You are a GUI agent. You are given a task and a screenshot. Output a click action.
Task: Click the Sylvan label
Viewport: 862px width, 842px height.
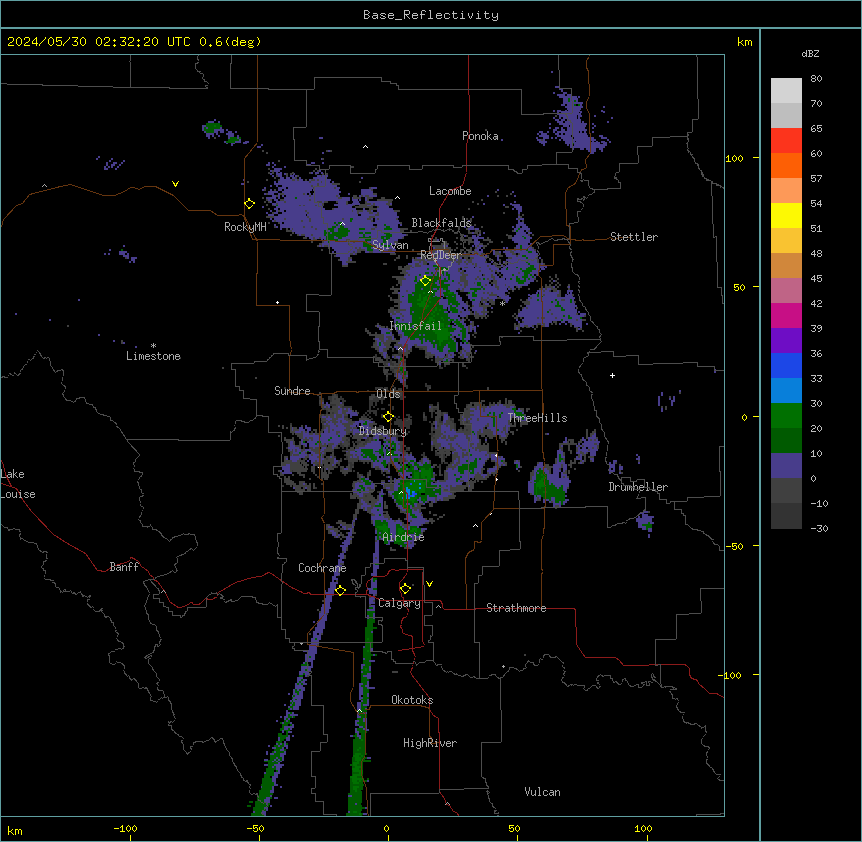point(390,245)
